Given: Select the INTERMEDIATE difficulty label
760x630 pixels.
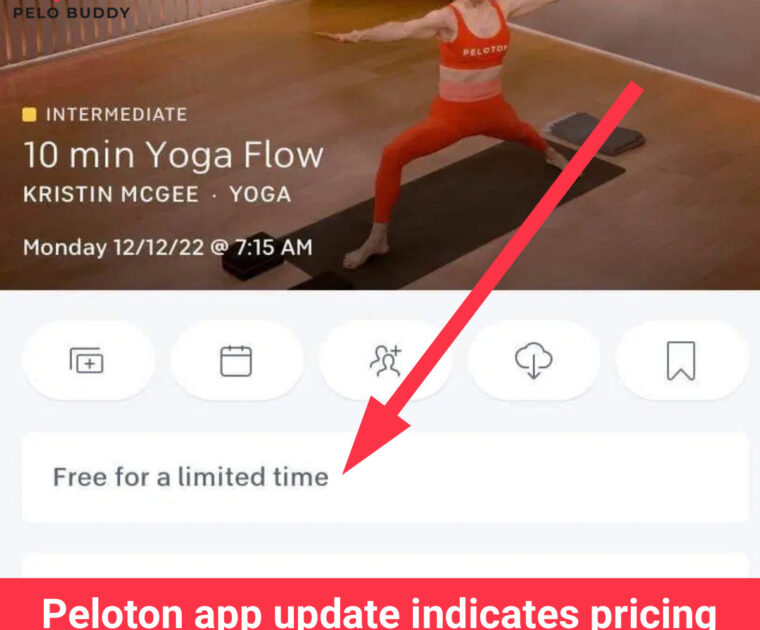Looking at the screenshot, I should point(116,114).
